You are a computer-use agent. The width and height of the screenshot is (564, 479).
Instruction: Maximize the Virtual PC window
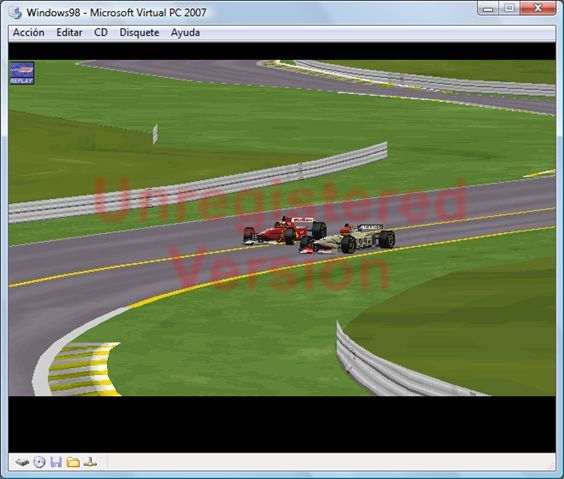click(x=509, y=8)
